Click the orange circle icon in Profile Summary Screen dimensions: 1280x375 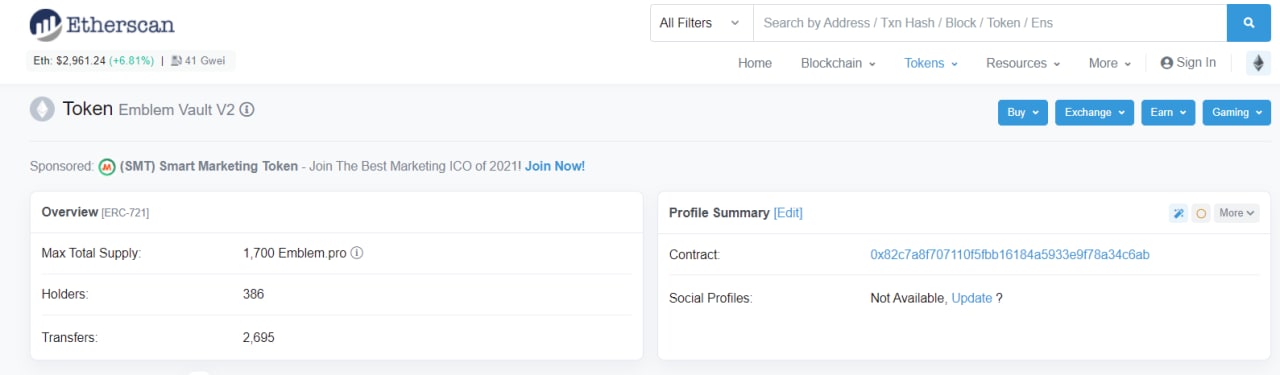1201,213
